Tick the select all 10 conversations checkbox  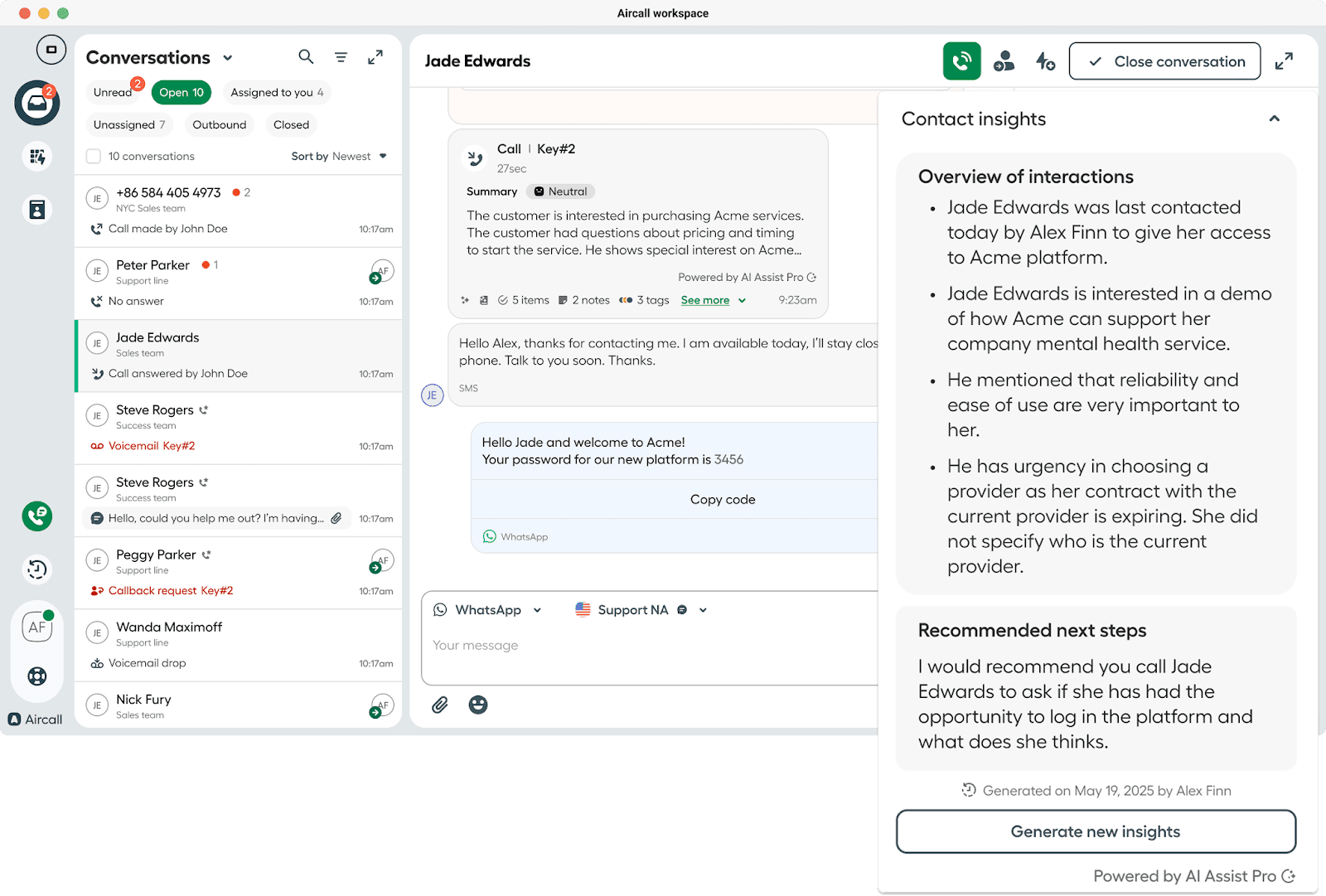click(x=94, y=157)
